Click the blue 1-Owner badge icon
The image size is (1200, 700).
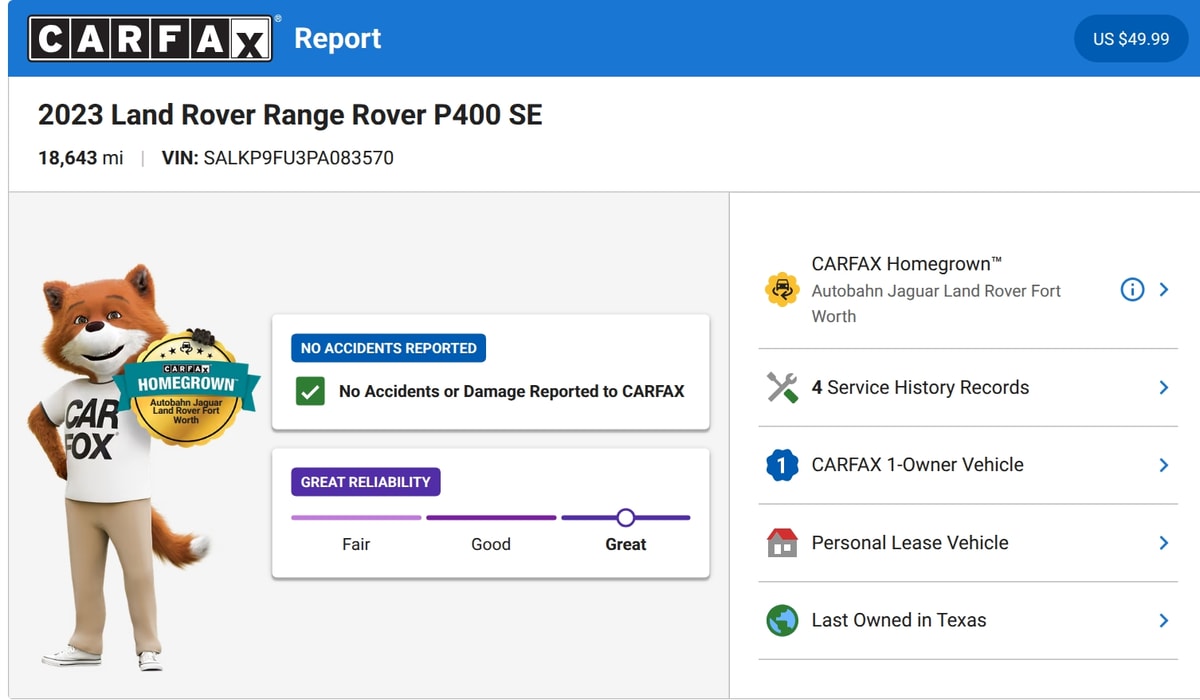click(x=782, y=465)
